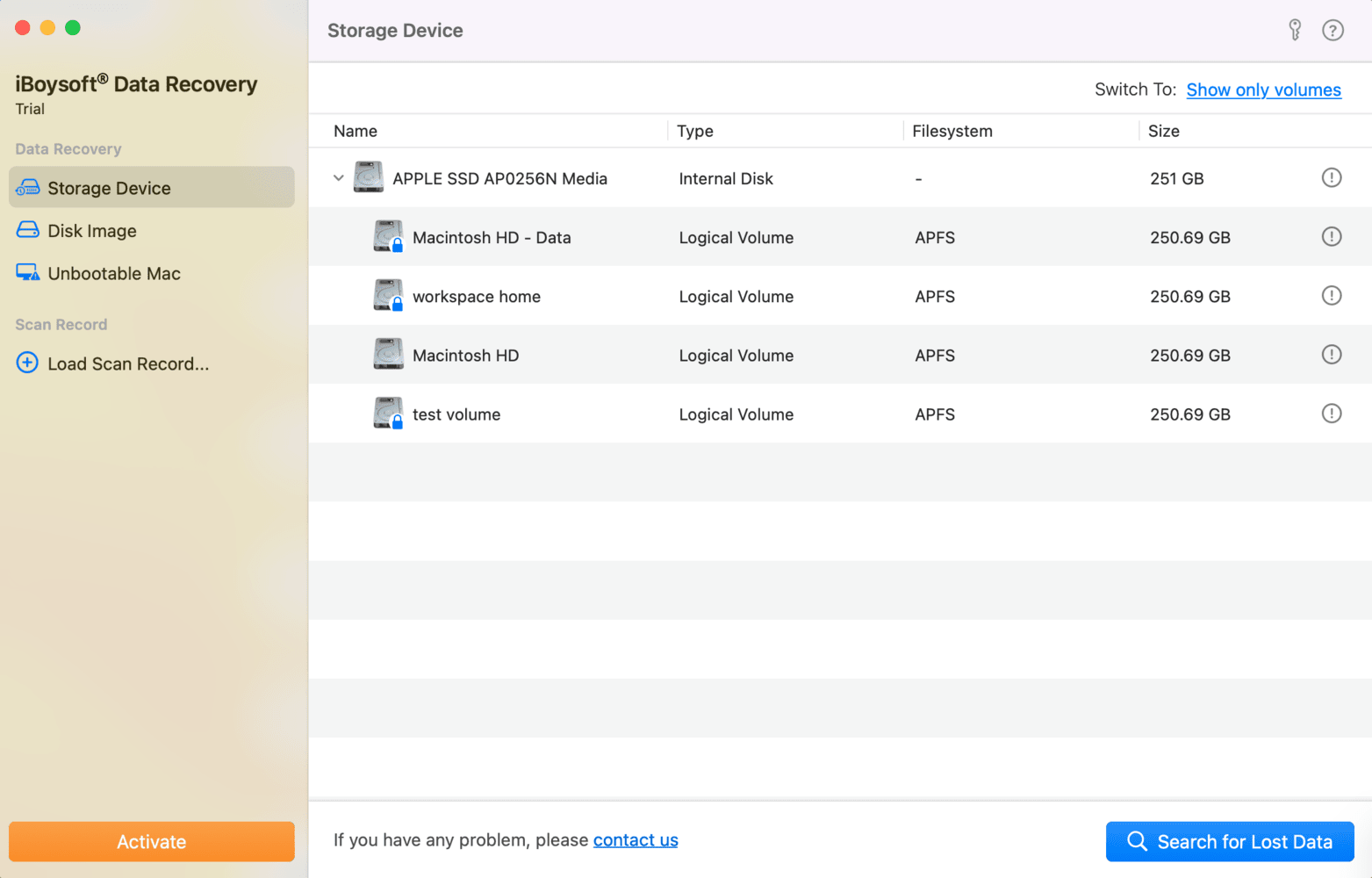
Task: Select the test volume row name
Action: click(x=456, y=414)
